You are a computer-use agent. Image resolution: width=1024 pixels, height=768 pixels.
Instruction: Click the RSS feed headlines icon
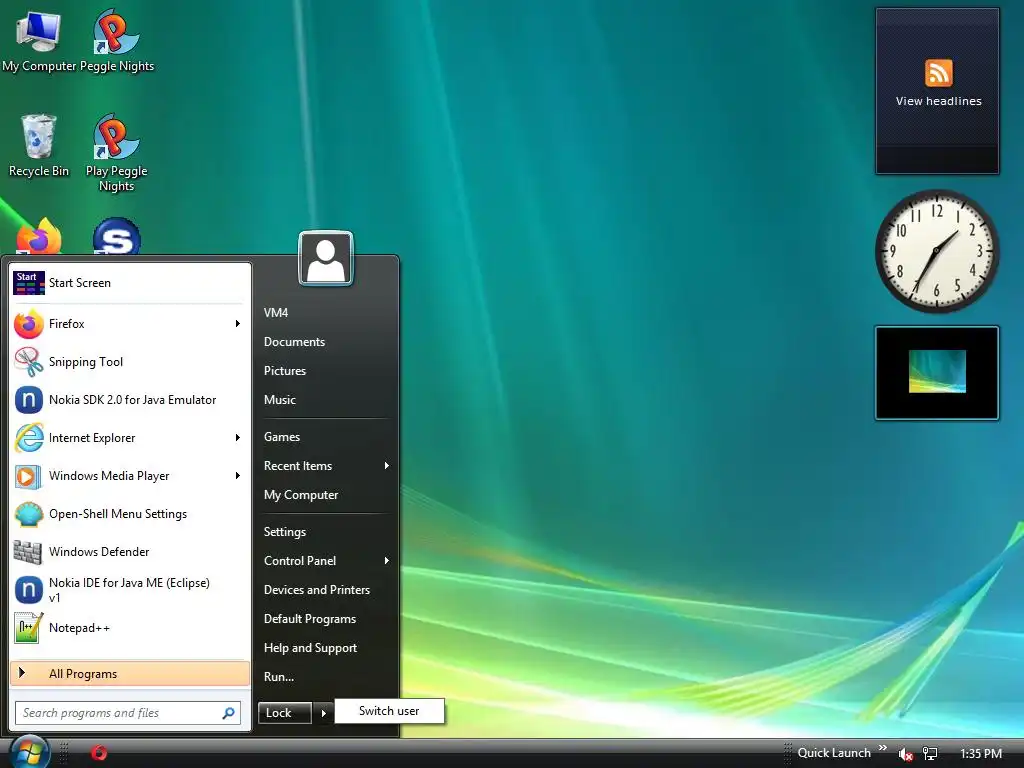[938, 72]
